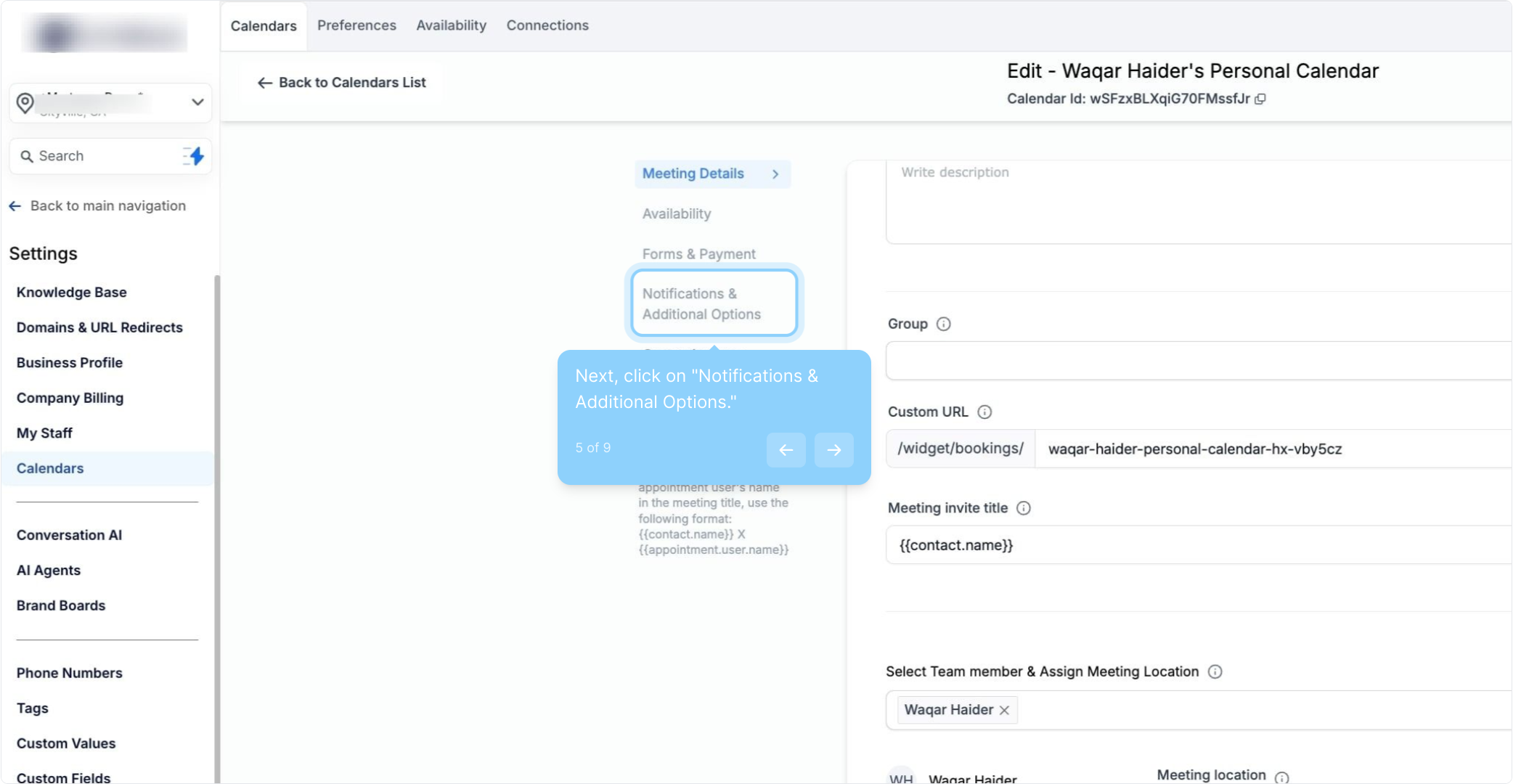Remove Waqar Haider tag with X icon
Viewport: 1513px width, 784px height.
point(1005,711)
